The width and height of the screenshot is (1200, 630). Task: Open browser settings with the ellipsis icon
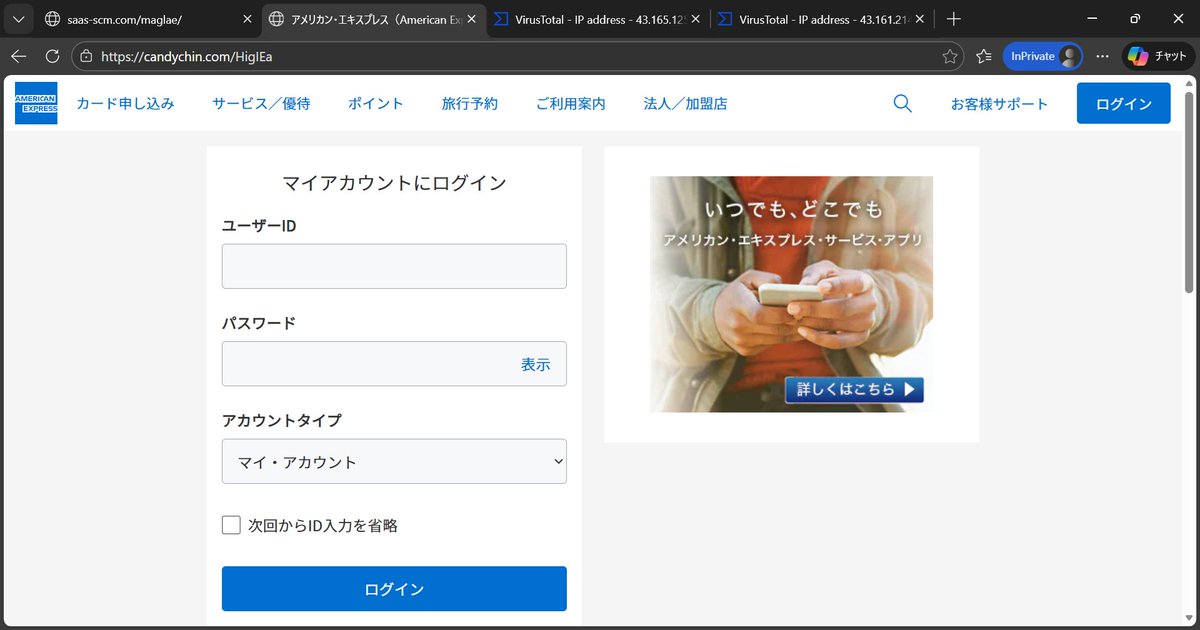click(x=1102, y=57)
